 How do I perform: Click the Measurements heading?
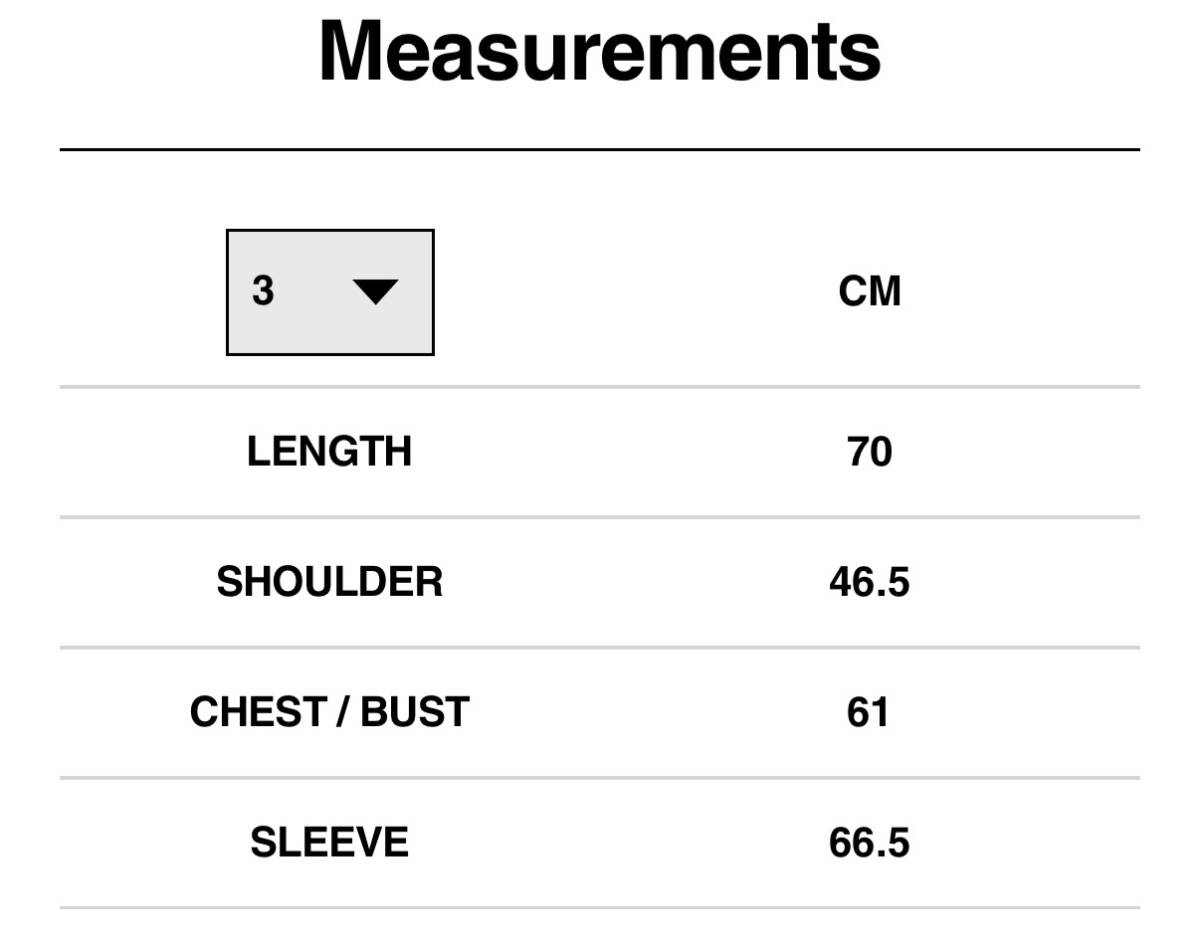click(x=600, y=50)
